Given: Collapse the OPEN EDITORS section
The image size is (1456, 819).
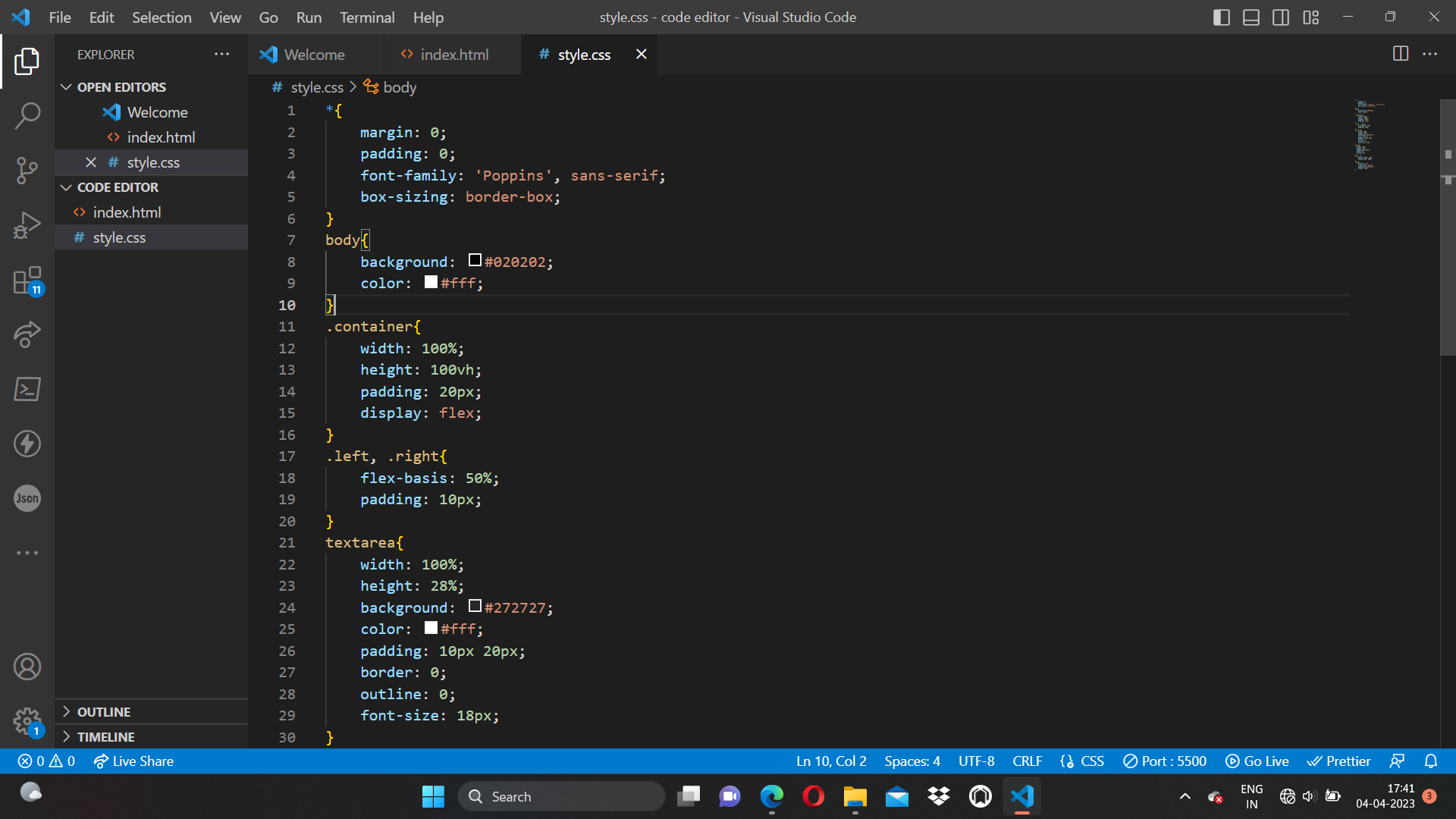Looking at the screenshot, I should point(121,87).
